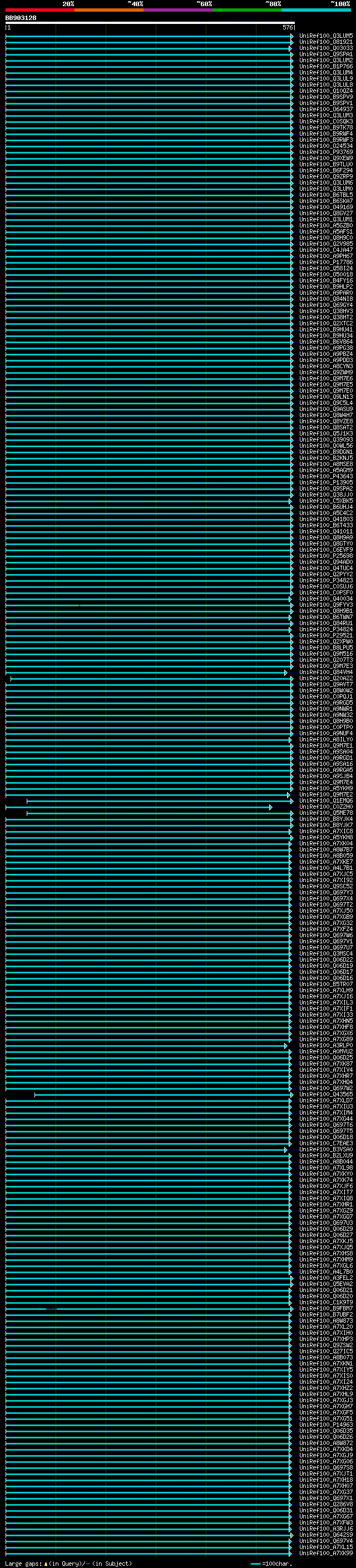Viewport: 356px width, 1568px height.
Task: Click the green ~80% identity scale segment
Action: click(246, 10)
